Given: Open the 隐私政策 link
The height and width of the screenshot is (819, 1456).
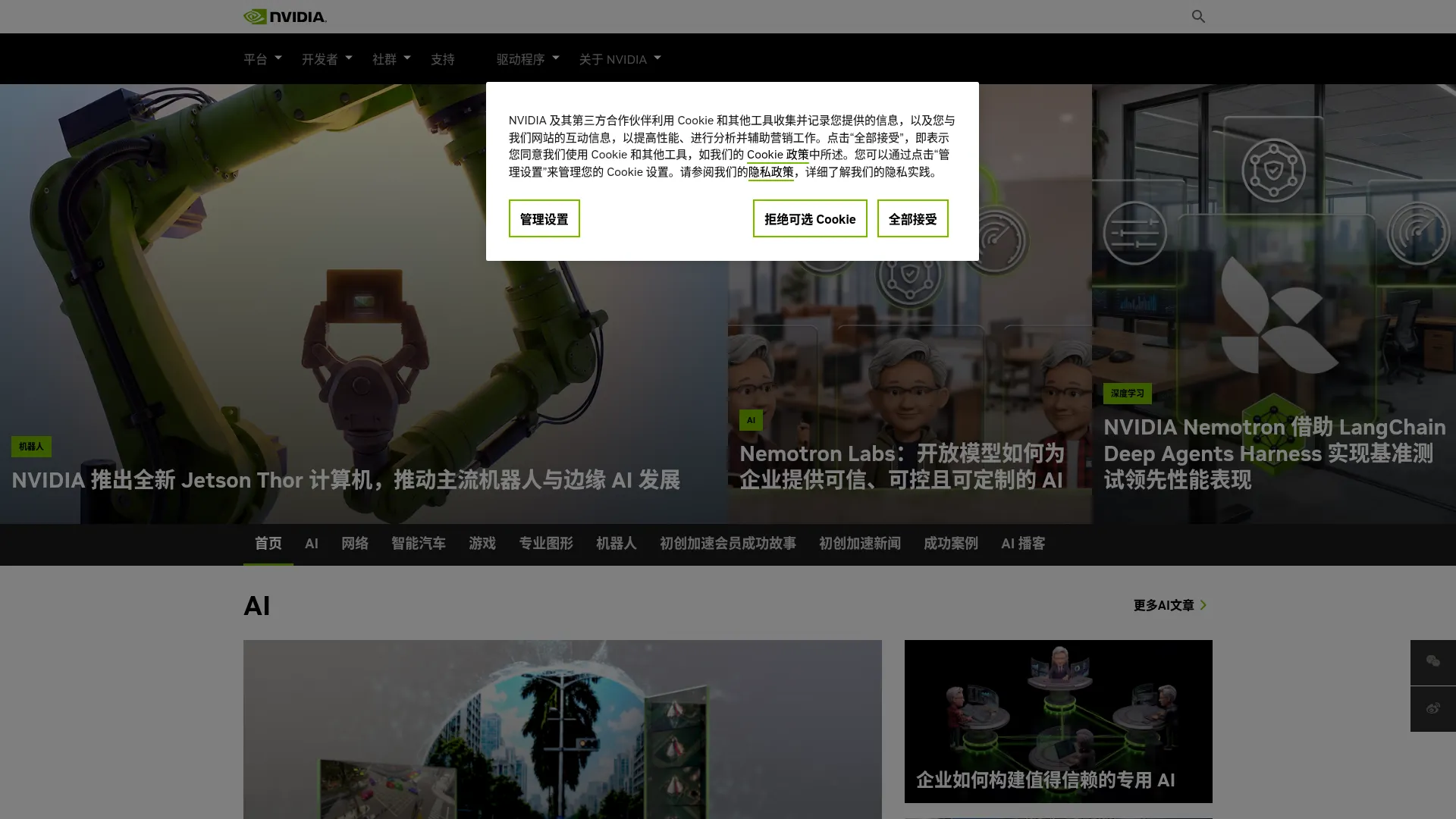Looking at the screenshot, I should [771, 172].
